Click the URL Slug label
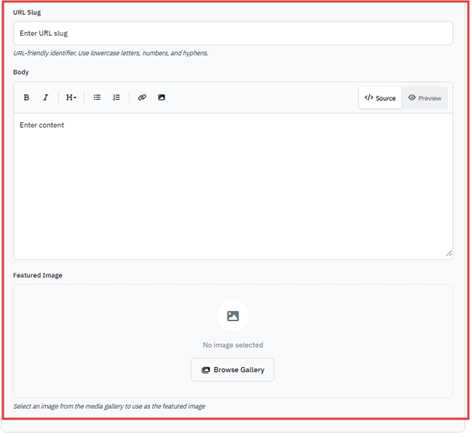This screenshot has width=472, height=437. pyautogui.click(x=27, y=13)
